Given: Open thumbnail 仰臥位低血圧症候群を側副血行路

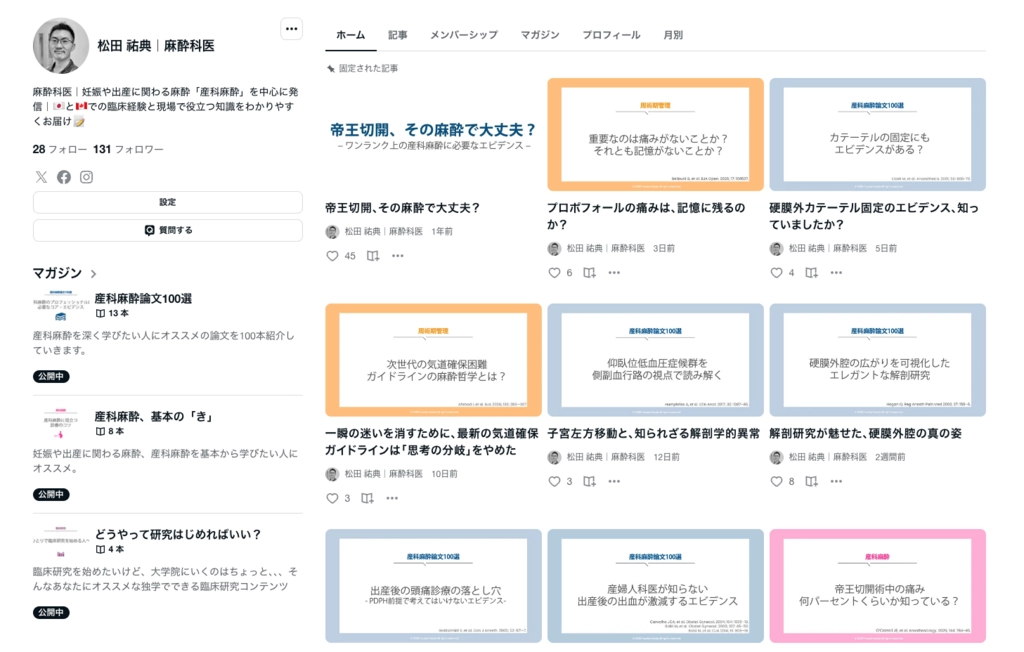Looking at the screenshot, I should (x=656, y=360).
